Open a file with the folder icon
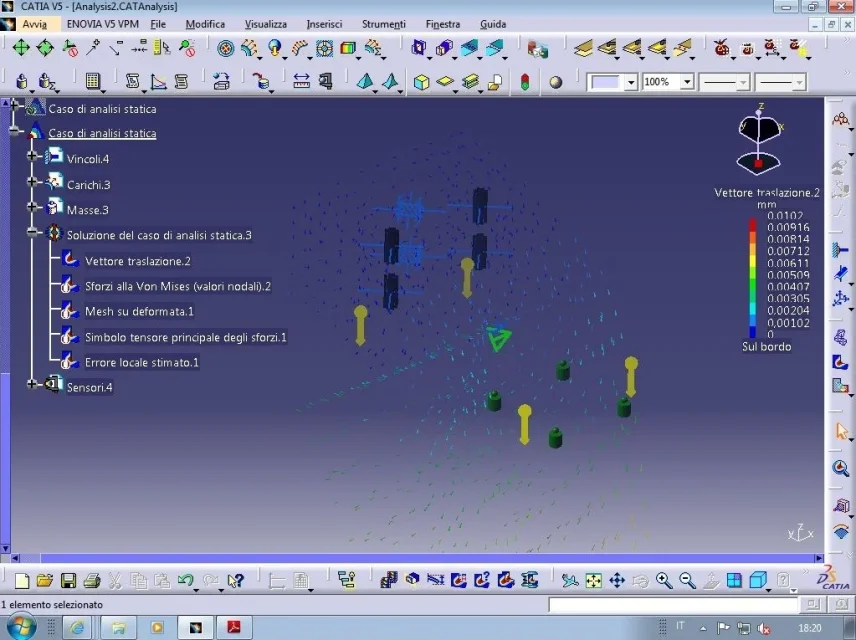Screen dimensions: 856x640 click(x=45, y=580)
